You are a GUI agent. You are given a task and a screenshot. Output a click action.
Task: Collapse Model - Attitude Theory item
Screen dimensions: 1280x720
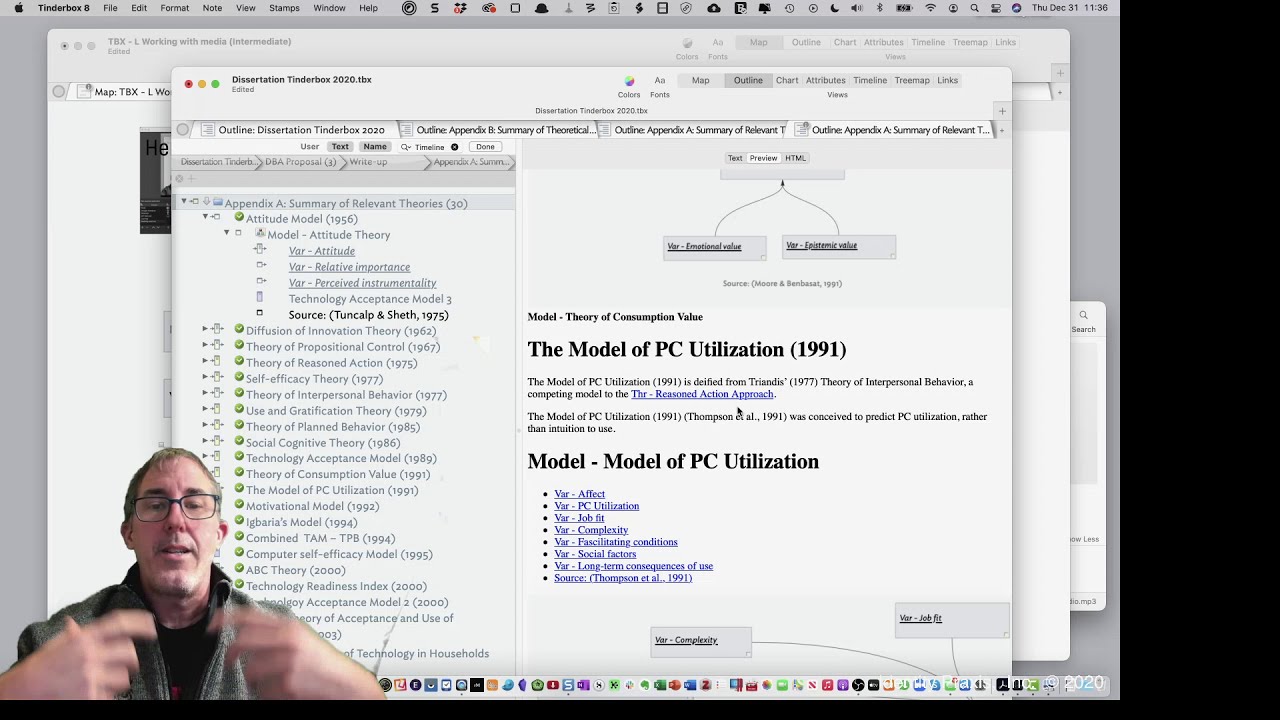tap(226, 234)
